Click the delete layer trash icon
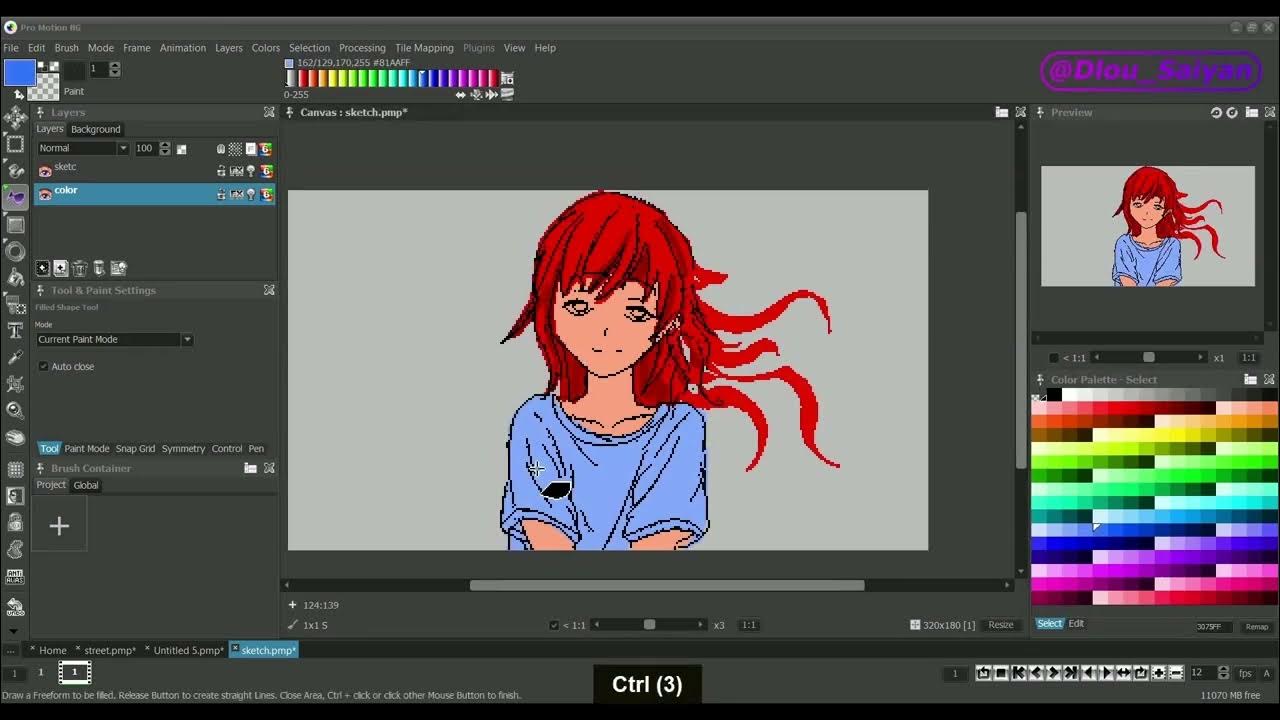The height and width of the screenshot is (720, 1280). click(79, 267)
